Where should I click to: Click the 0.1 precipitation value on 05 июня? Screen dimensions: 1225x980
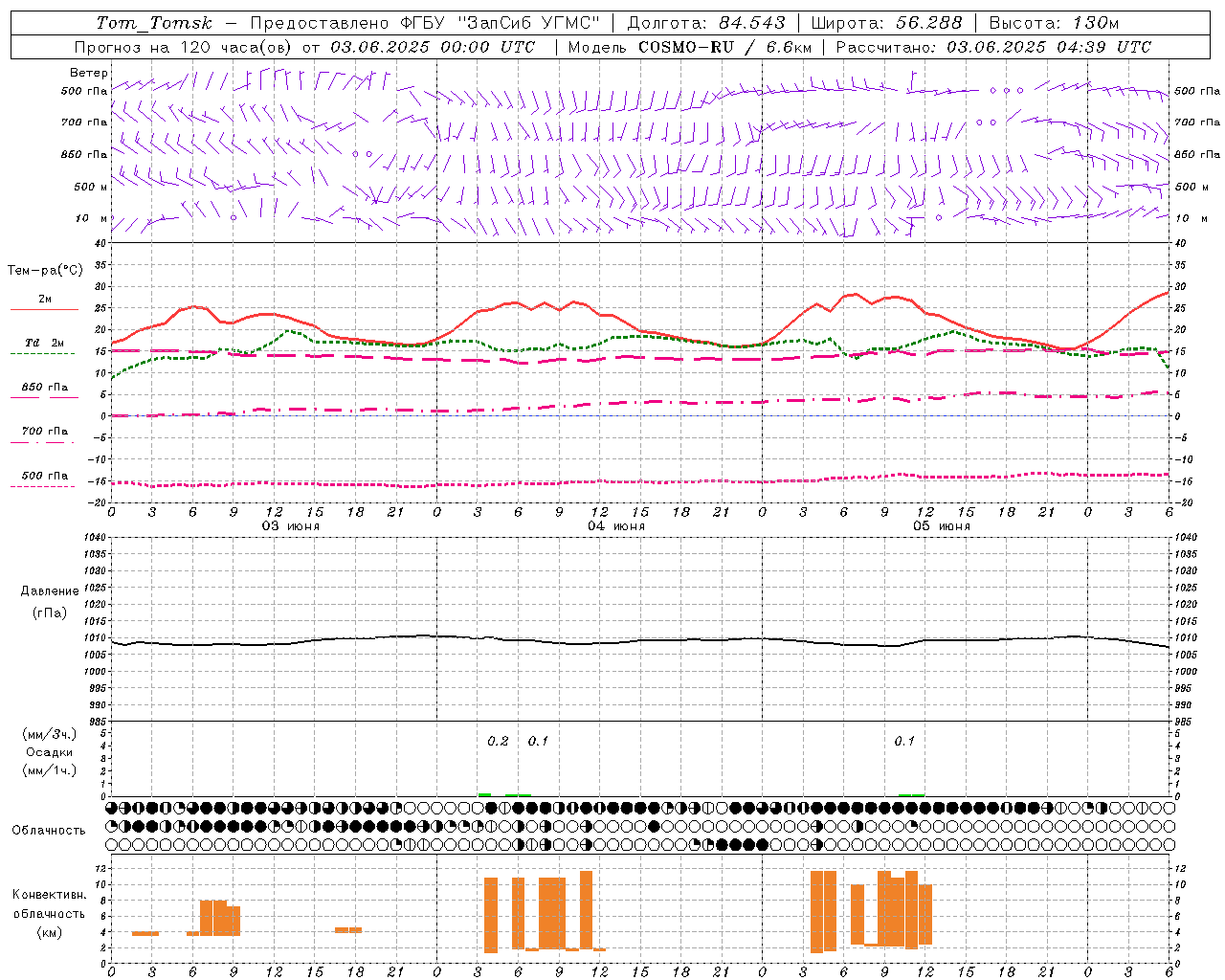[904, 742]
